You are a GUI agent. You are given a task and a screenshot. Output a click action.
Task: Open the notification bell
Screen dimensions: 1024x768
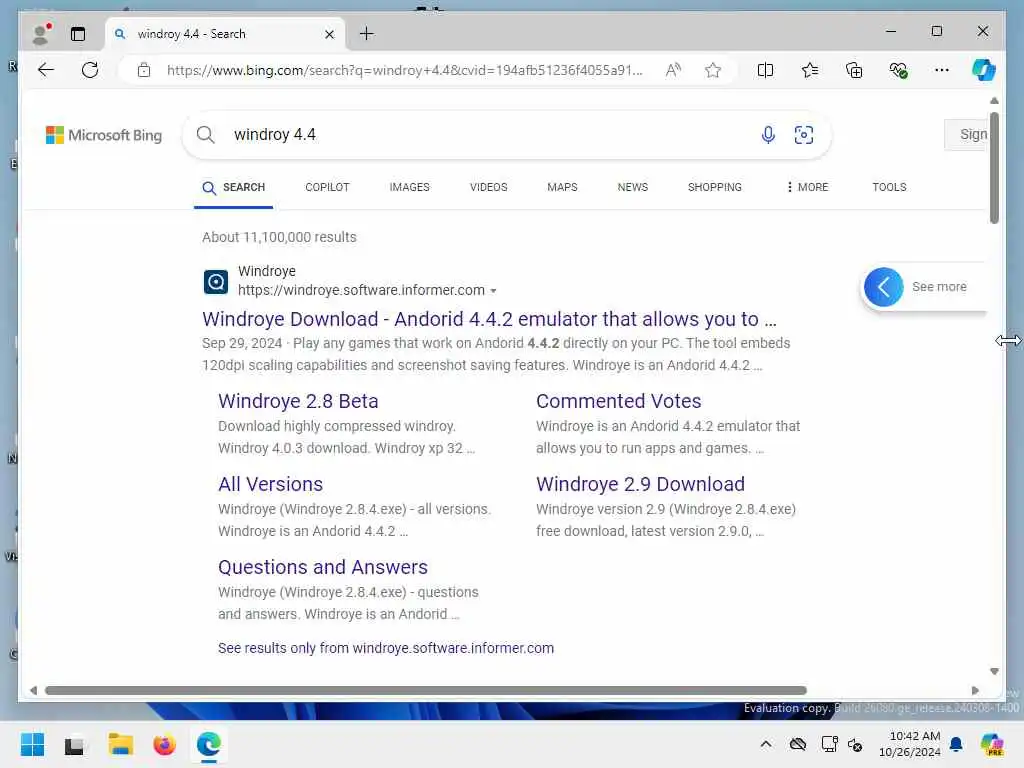[x=956, y=744]
